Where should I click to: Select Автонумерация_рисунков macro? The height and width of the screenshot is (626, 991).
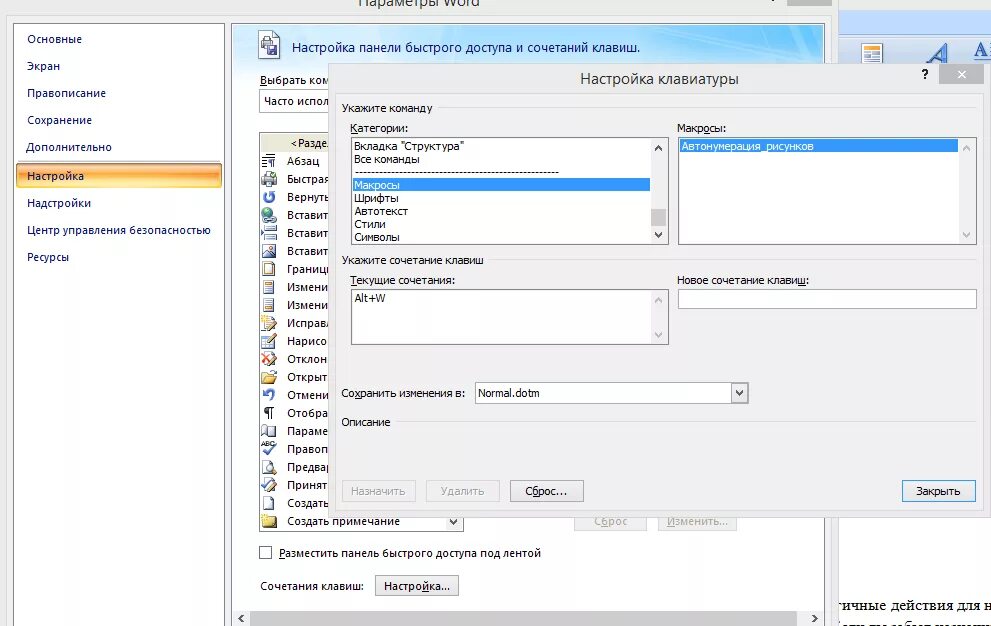tap(818, 146)
